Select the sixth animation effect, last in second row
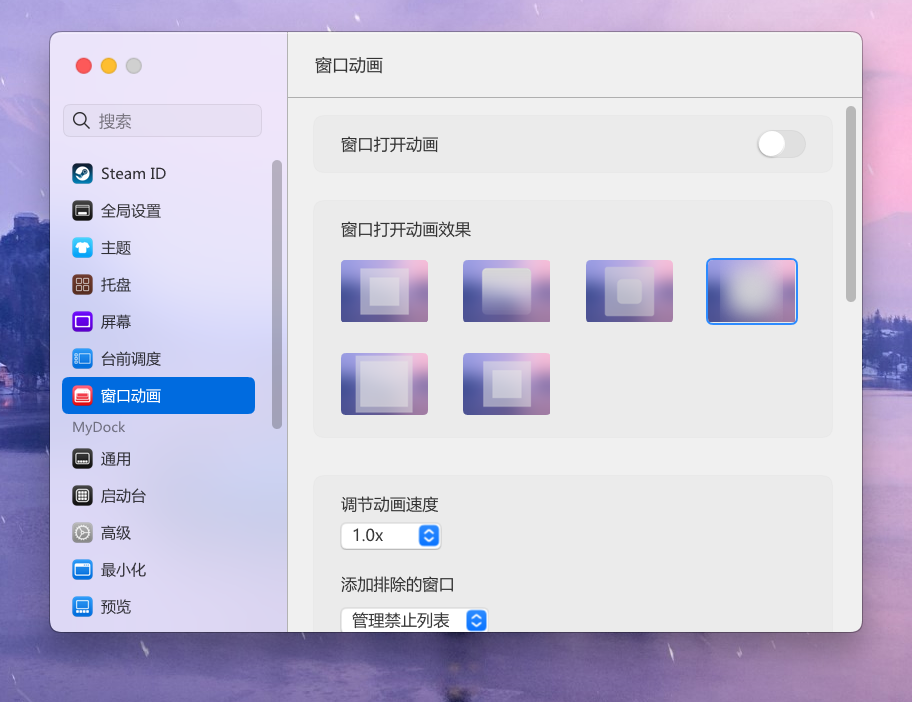The image size is (912, 702). click(507, 384)
